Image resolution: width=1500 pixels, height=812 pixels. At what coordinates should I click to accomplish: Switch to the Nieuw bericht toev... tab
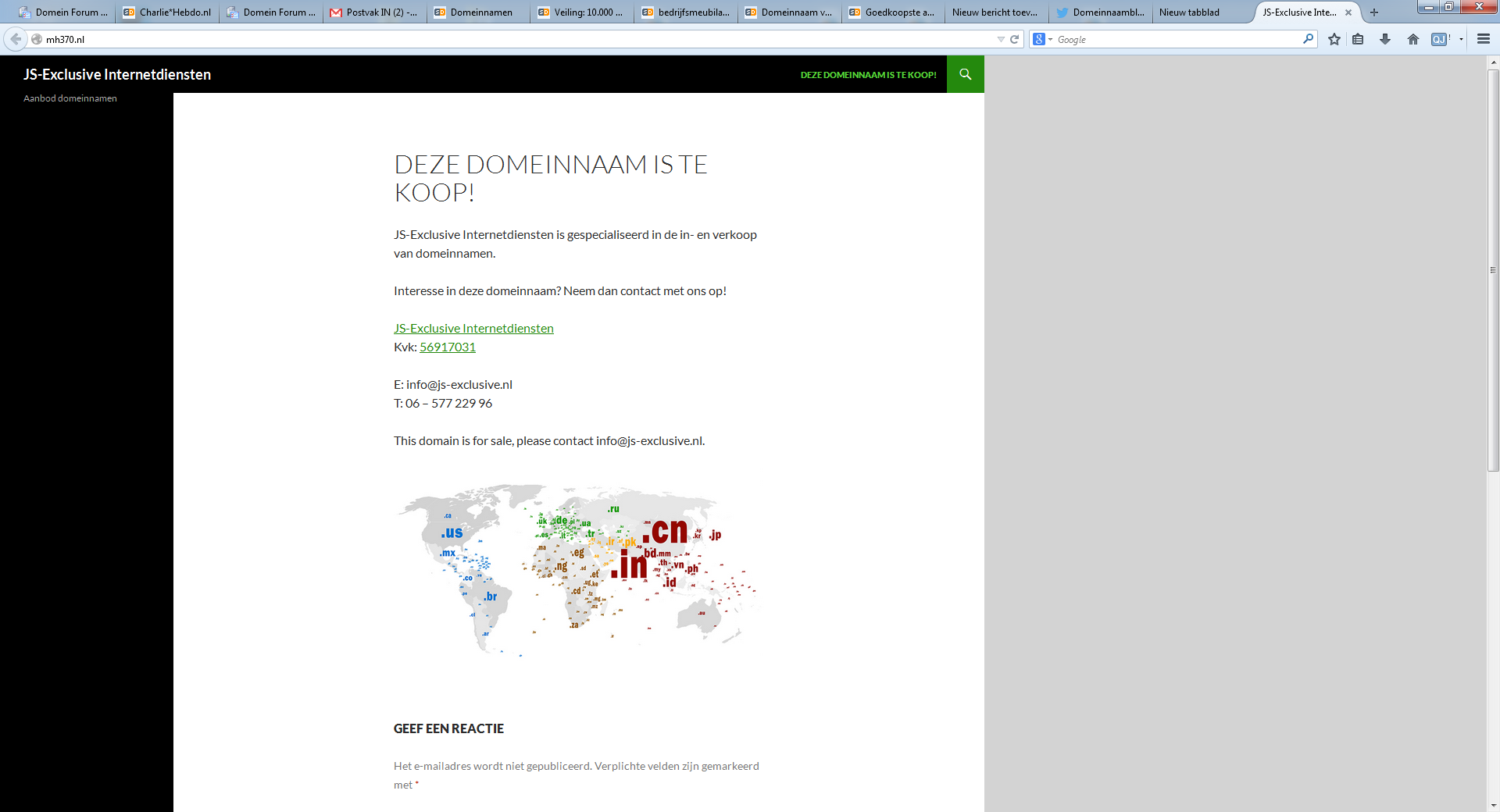point(996,12)
